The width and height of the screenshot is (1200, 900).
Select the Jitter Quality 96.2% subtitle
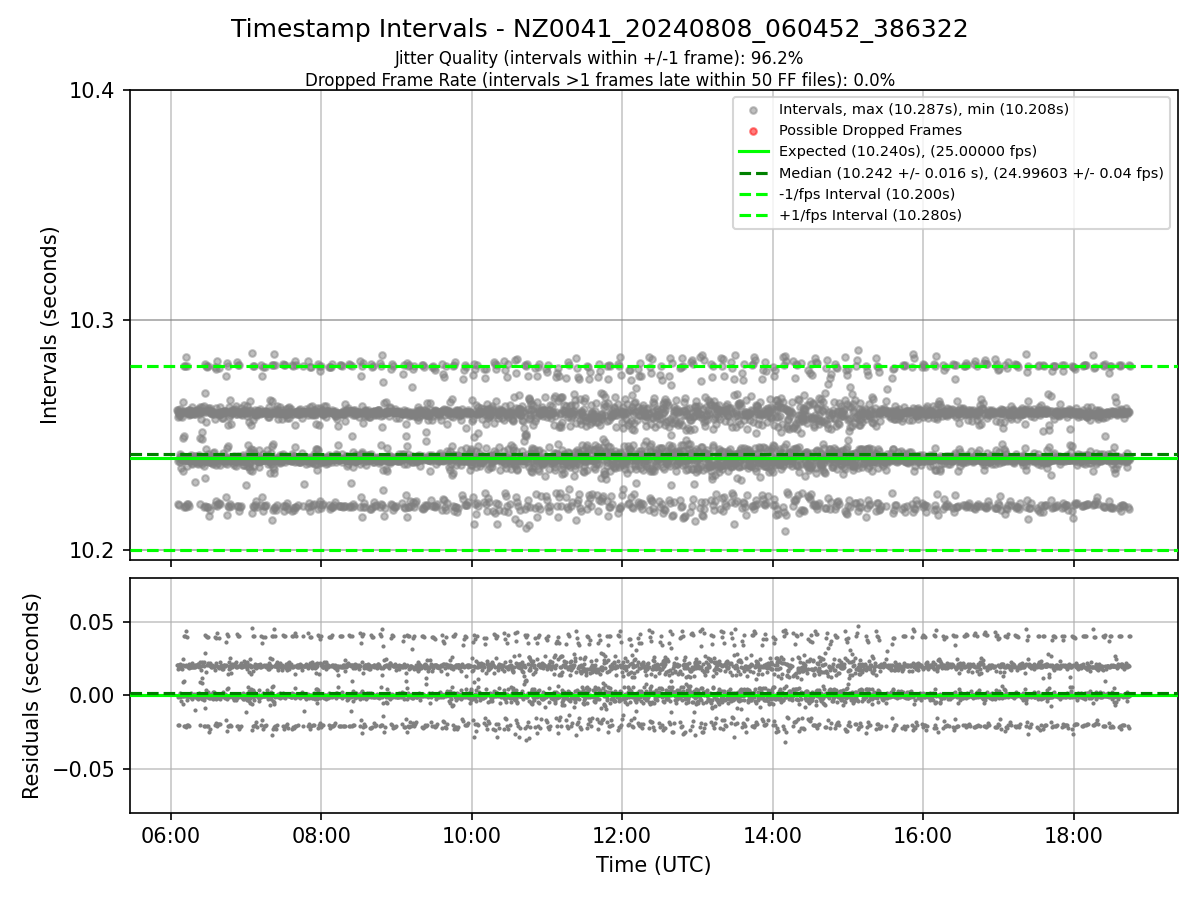[x=599, y=58]
